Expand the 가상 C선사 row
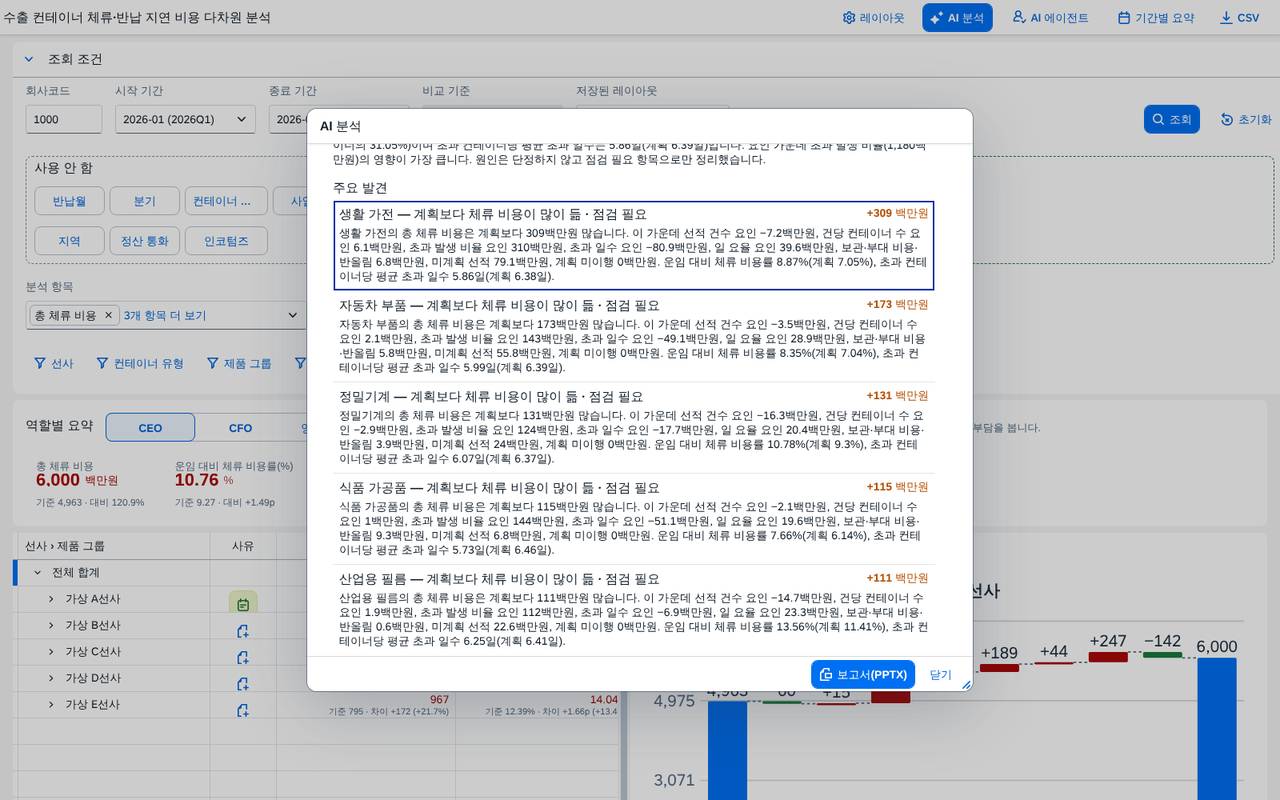This screenshot has width=1280, height=800. tap(51, 652)
